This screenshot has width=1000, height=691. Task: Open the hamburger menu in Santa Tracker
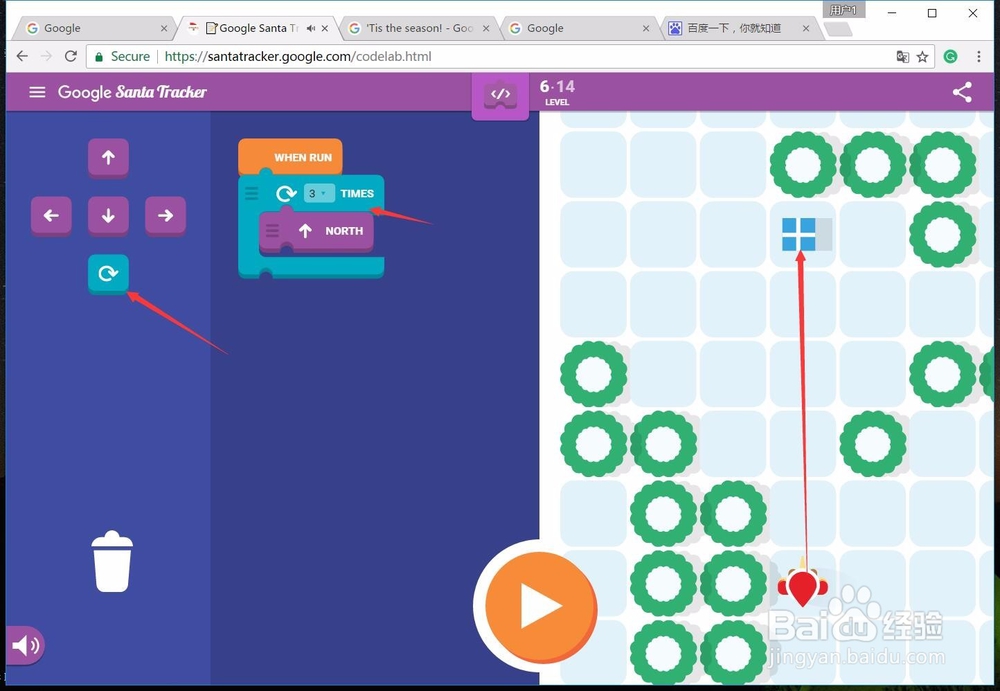tap(37, 92)
